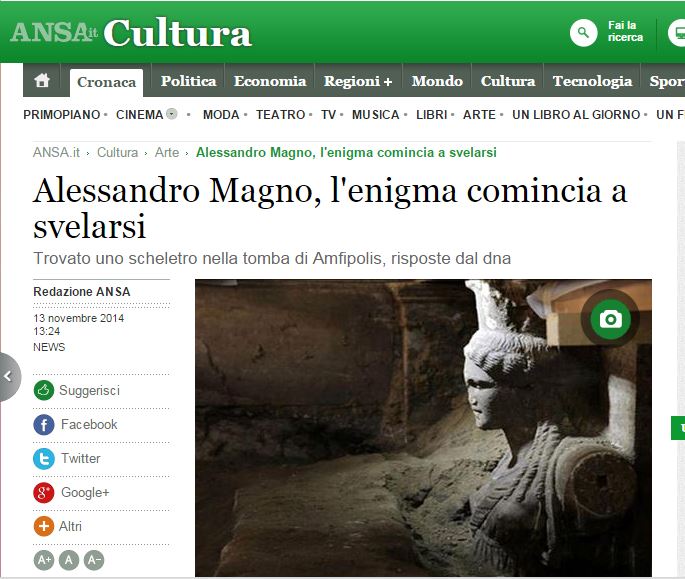Share article via Facebook icon
The image size is (685, 579).
(44, 425)
